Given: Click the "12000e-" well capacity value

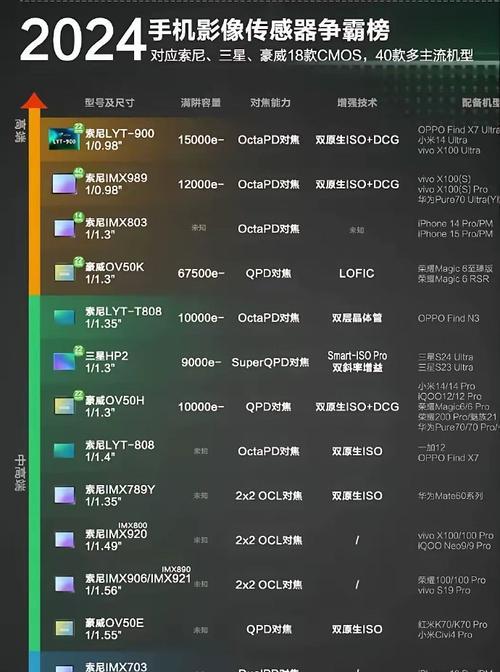Looking at the screenshot, I should point(201,184).
